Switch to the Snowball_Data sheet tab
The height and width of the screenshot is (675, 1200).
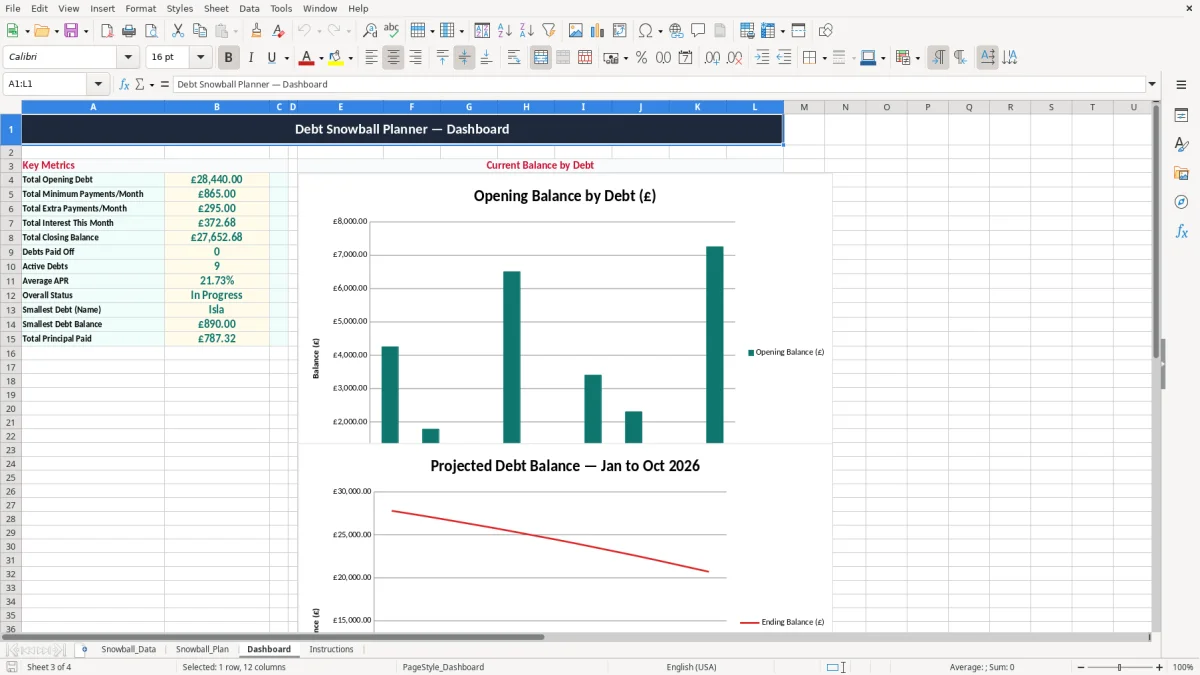point(128,649)
